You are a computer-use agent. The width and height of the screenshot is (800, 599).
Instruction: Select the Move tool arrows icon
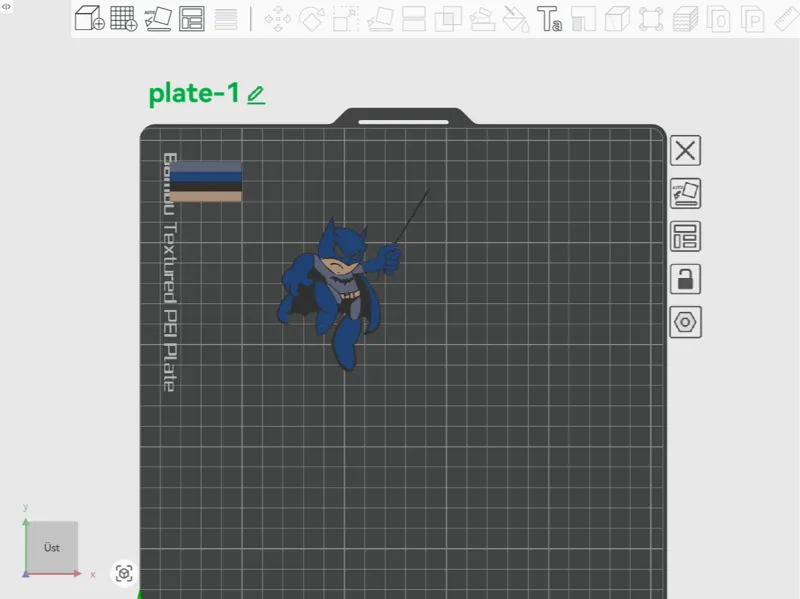pos(278,19)
